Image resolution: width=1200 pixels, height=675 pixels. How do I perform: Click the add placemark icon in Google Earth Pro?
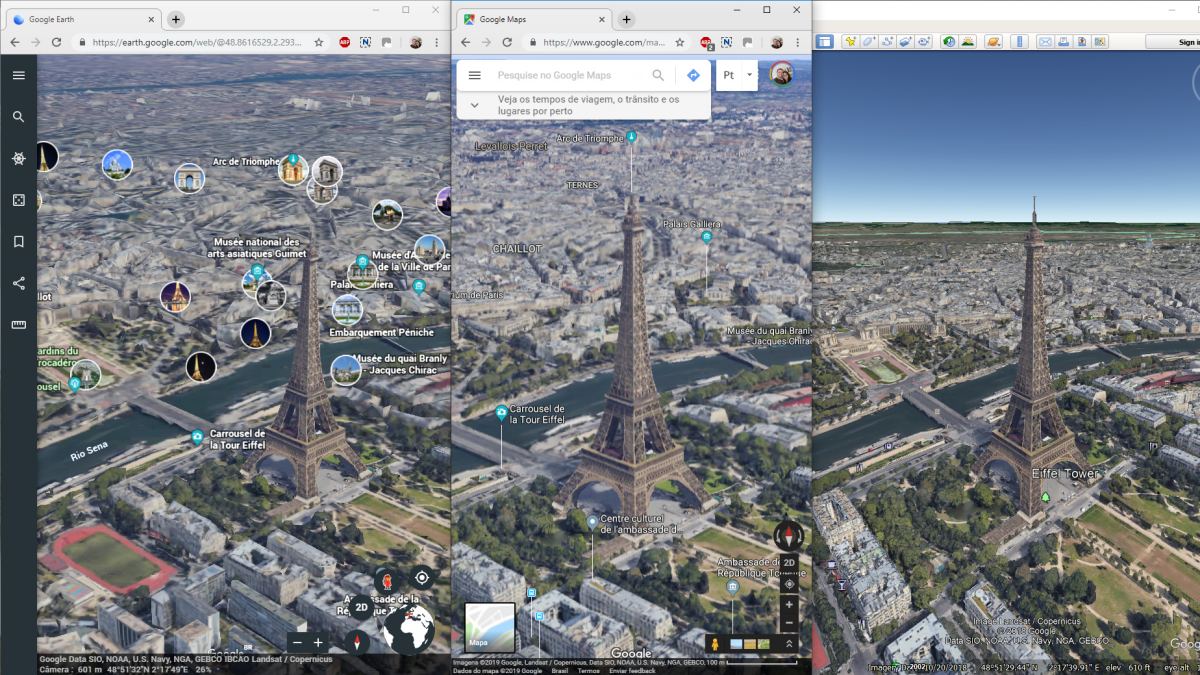tap(851, 42)
